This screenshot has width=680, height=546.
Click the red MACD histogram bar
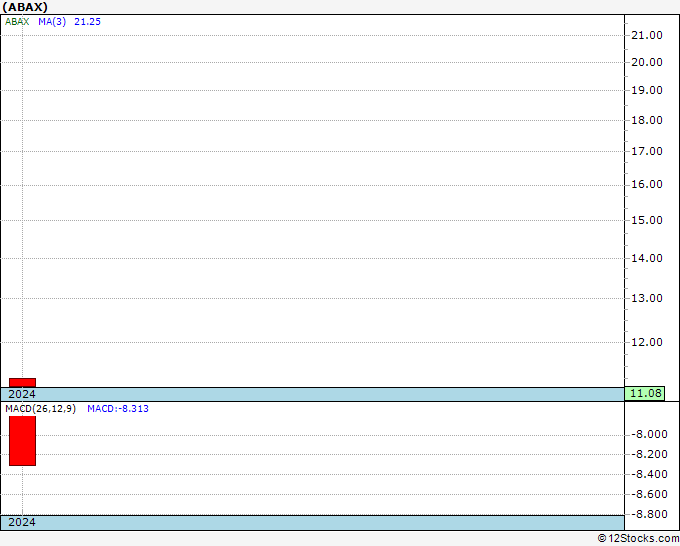pyautogui.click(x=23, y=441)
